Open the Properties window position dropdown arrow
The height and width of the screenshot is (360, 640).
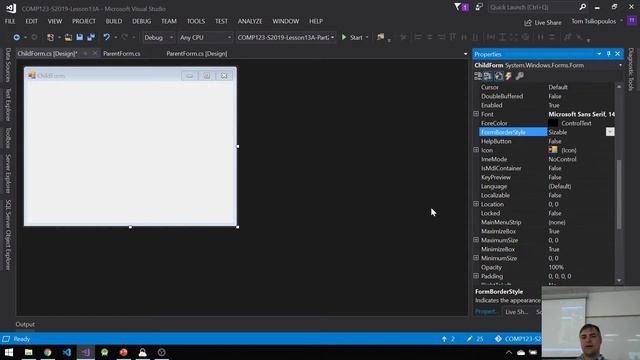pos(599,54)
